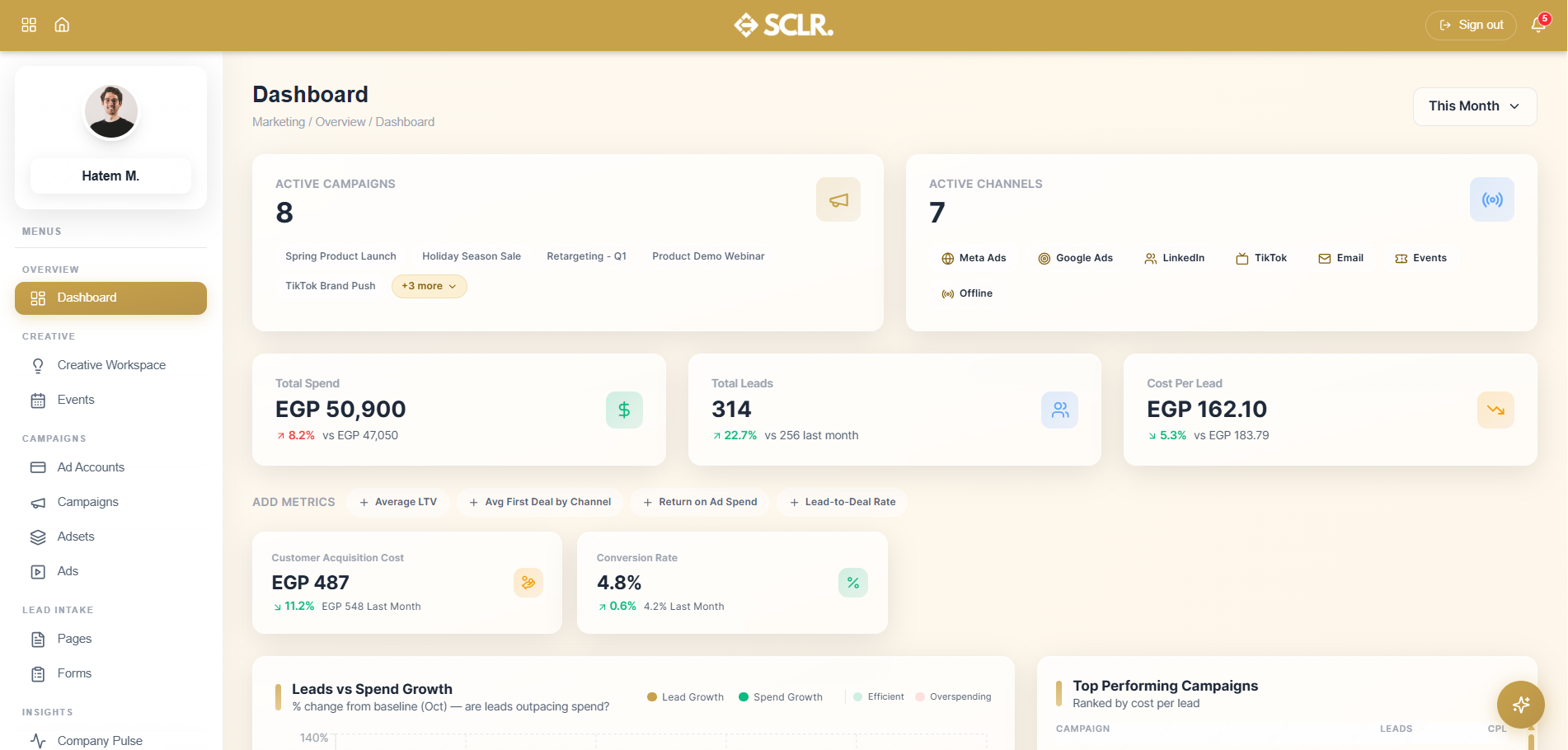Click the Creative Workspace lightbulb icon
Screen dimensions: 1568x750
(38, 365)
